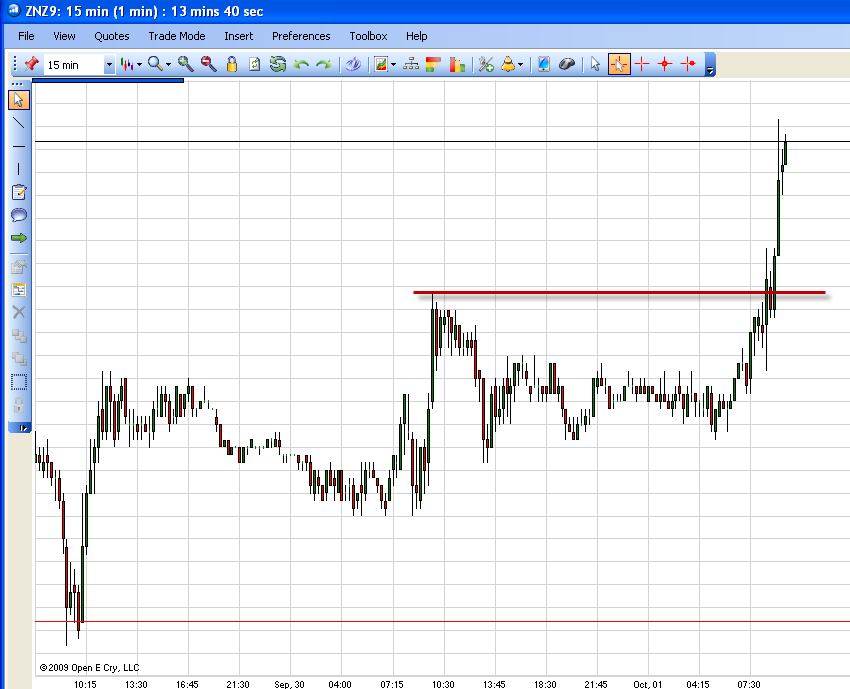This screenshot has width=850, height=689.
Task: Toggle the highlighted crosshair cursor mode
Action: [x=619, y=64]
